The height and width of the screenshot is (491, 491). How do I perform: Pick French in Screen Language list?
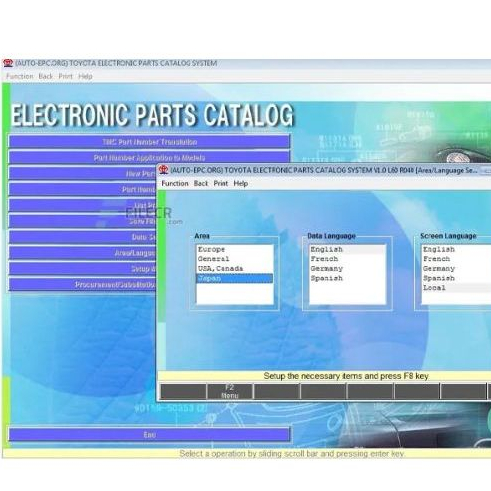457,259
